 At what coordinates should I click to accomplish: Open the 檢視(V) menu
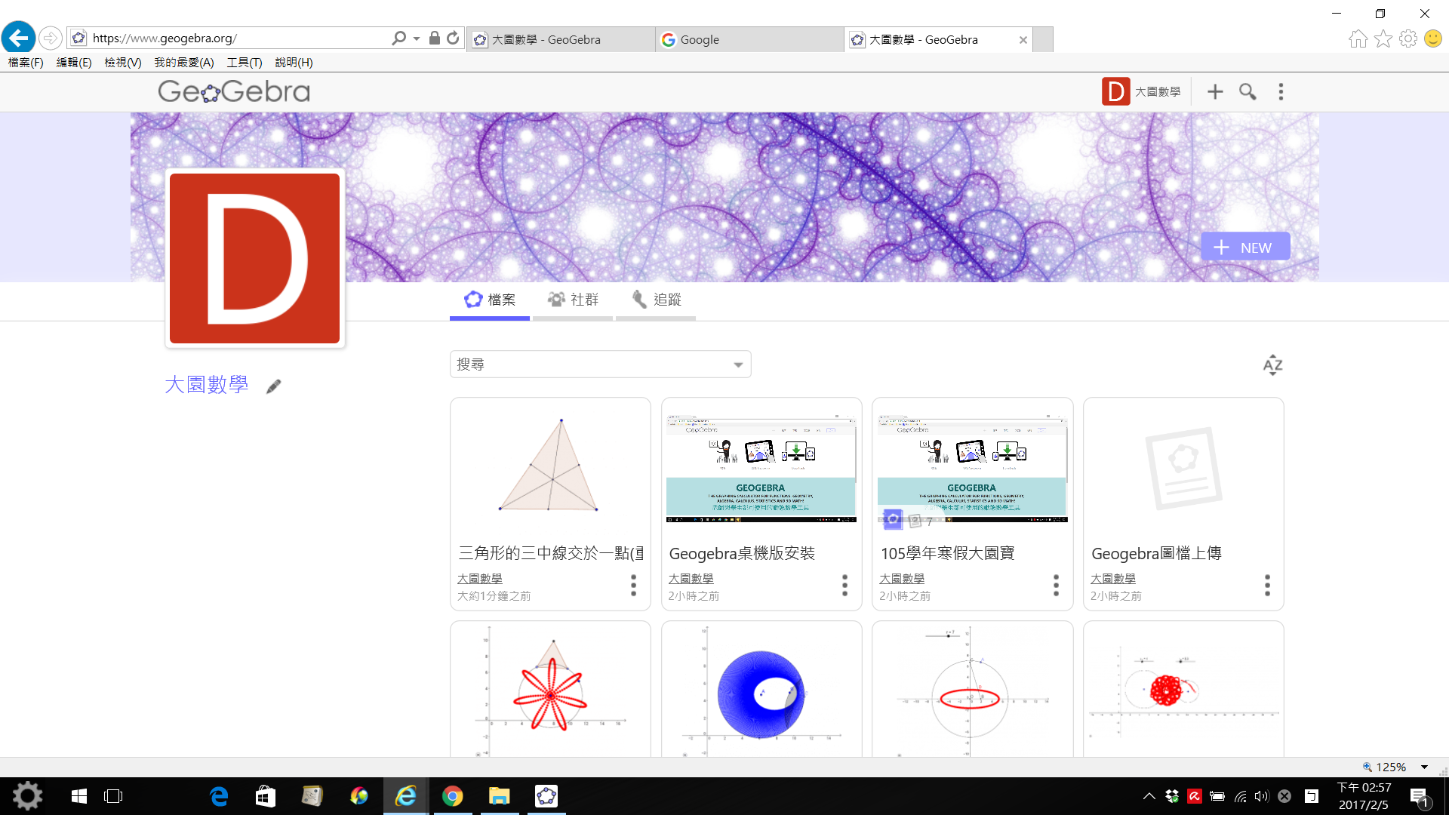point(123,63)
